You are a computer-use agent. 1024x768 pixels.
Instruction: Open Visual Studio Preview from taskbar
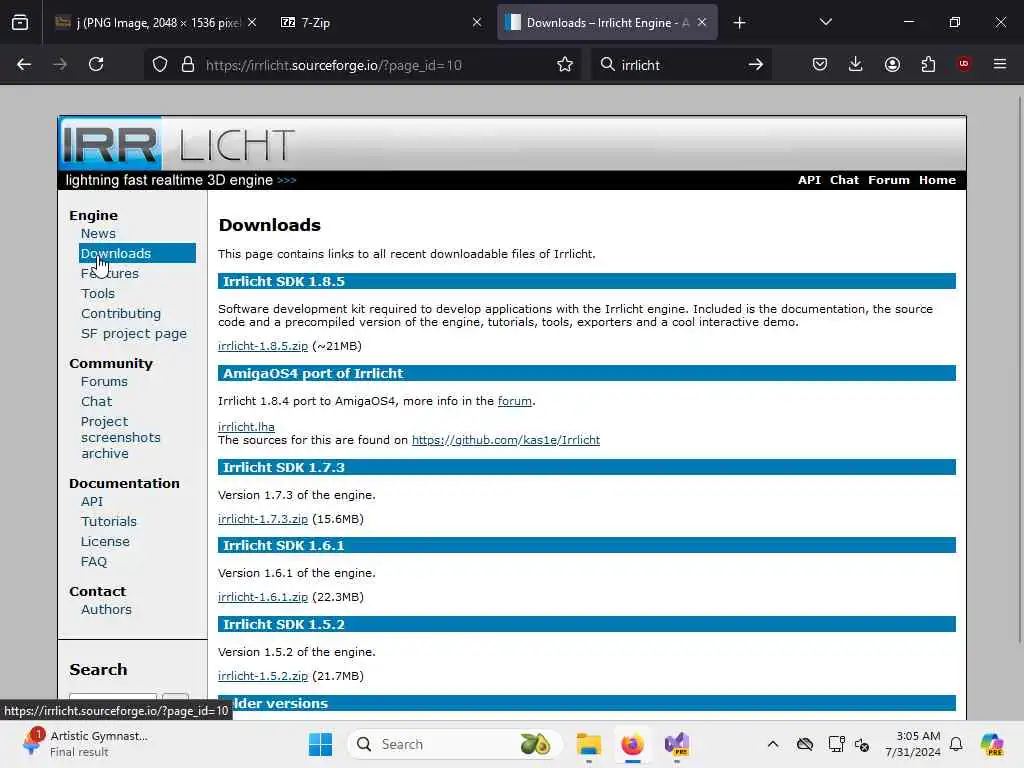[677, 744]
